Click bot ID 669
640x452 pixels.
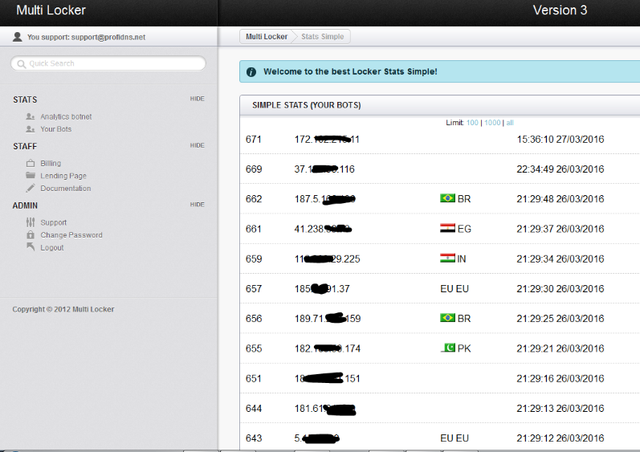coord(253,169)
